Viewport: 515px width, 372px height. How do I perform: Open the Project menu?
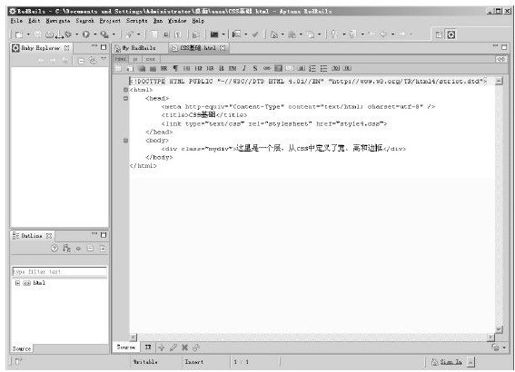coord(110,21)
